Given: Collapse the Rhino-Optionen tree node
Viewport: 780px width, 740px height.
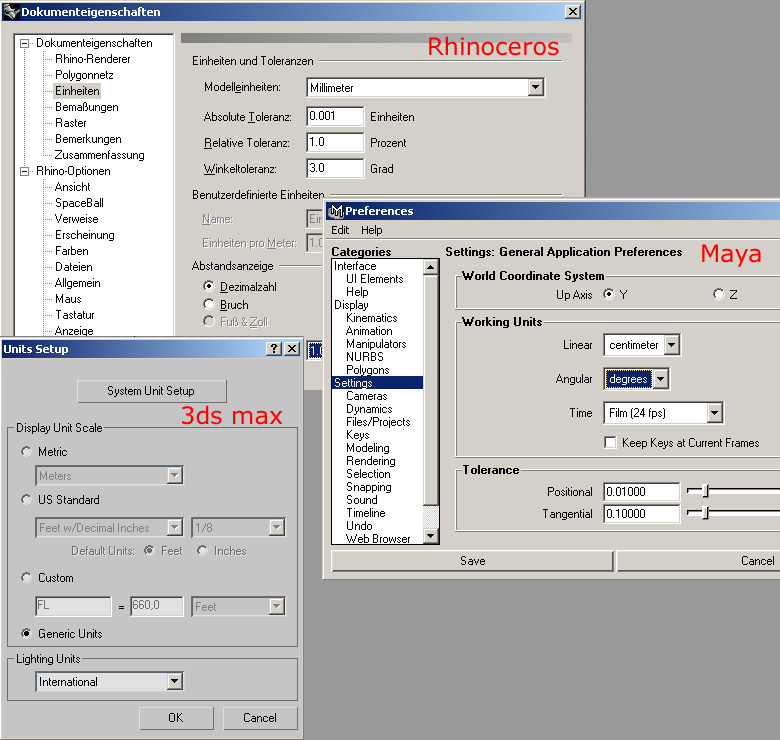Looking at the screenshot, I should [x=24, y=171].
